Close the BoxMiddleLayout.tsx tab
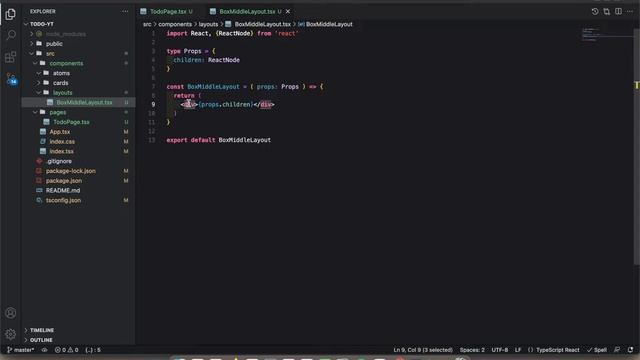Image resolution: width=640 pixels, height=360 pixels. pyautogui.click(x=288, y=11)
